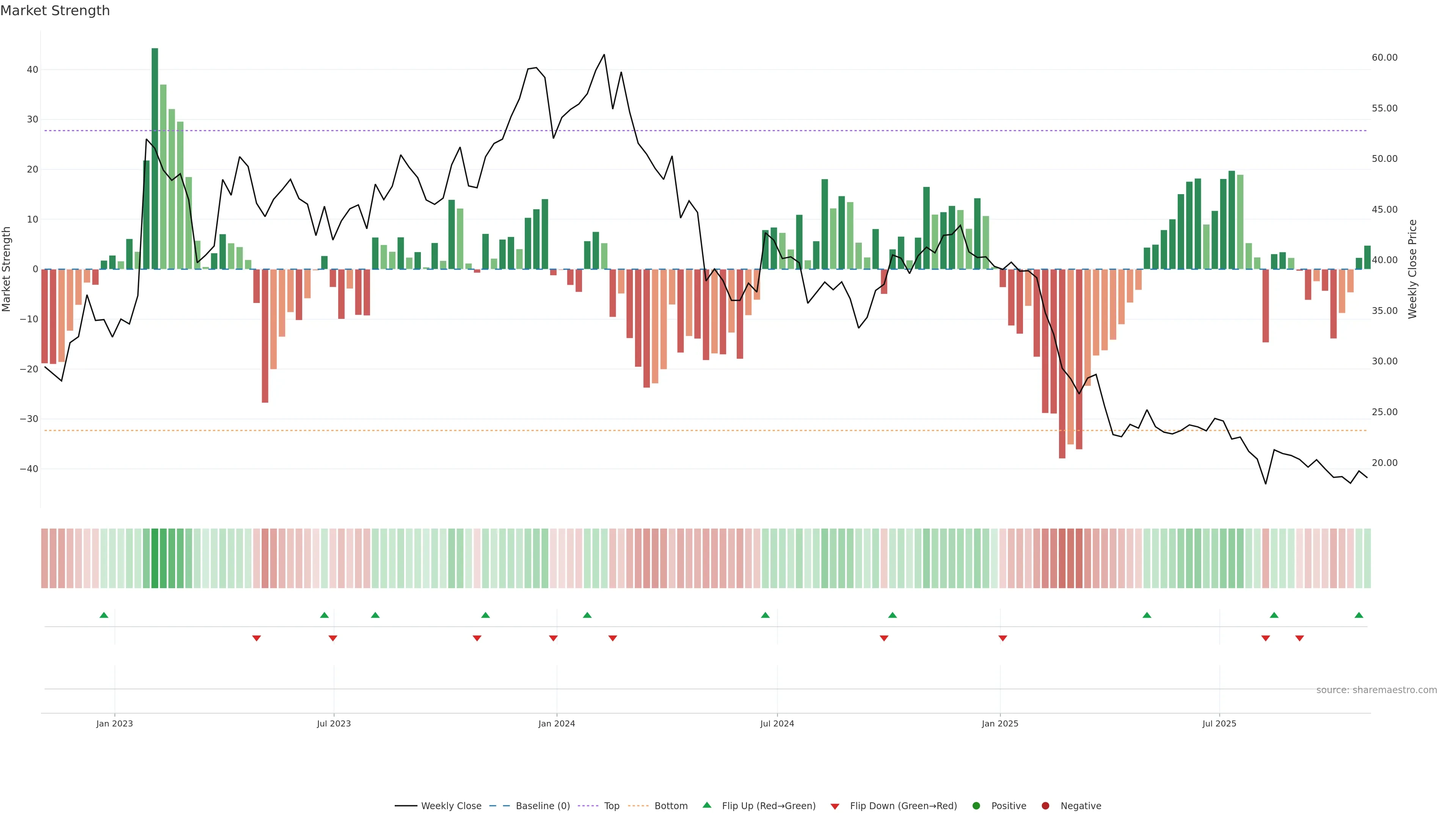Click the Flip Down triangle icon in legend
Screen dimensions: 1456x819
[x=835, y=806]
